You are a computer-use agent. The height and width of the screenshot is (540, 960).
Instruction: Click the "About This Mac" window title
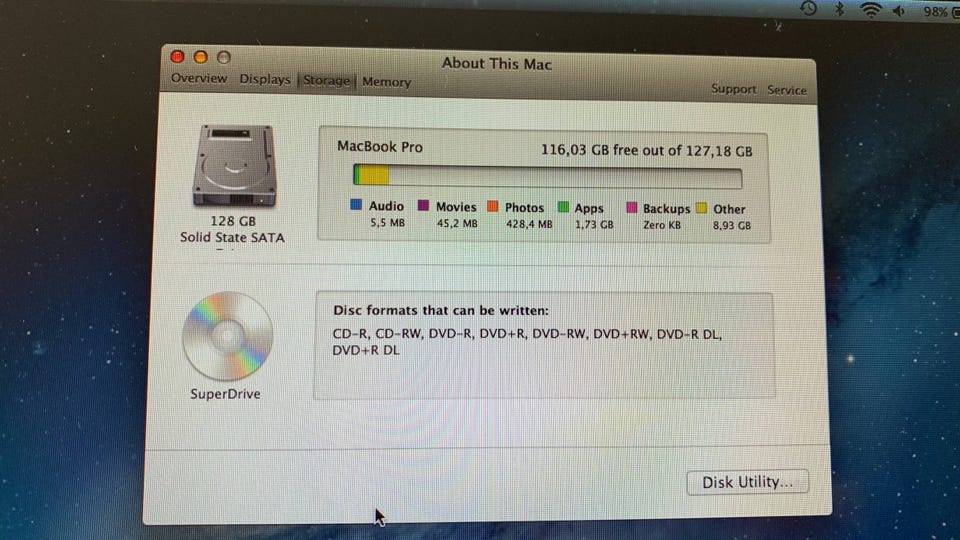point(497,64)
